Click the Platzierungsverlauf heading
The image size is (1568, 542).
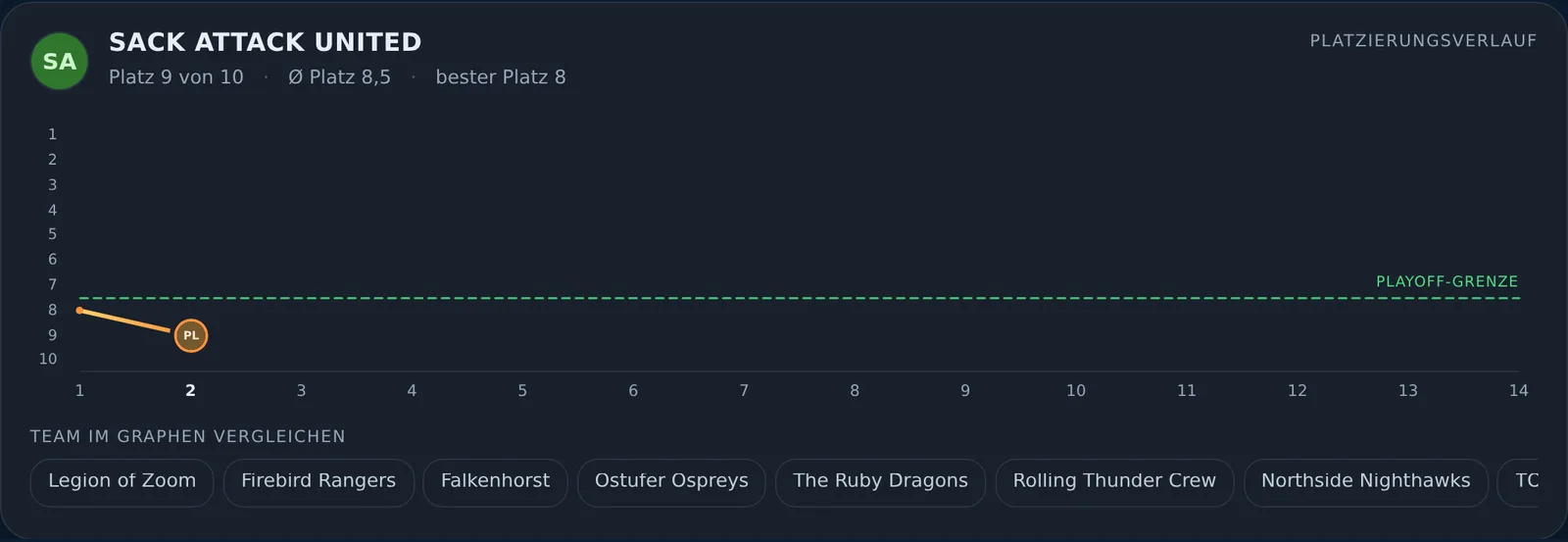1423,40
